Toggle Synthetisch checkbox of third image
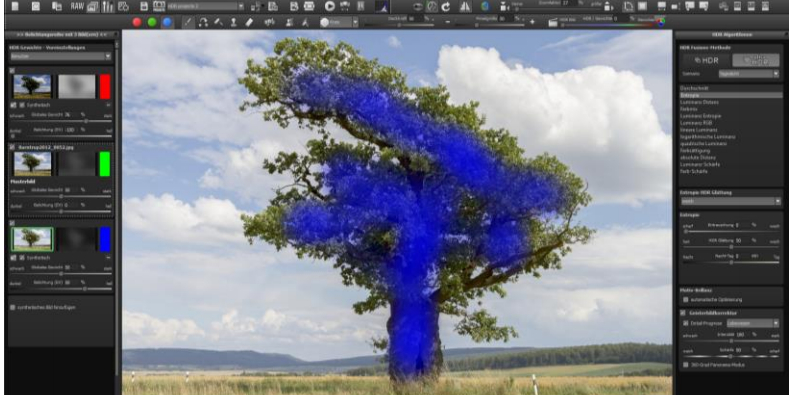Viewport: 790px width, 395px height. (x=22, y=257)
